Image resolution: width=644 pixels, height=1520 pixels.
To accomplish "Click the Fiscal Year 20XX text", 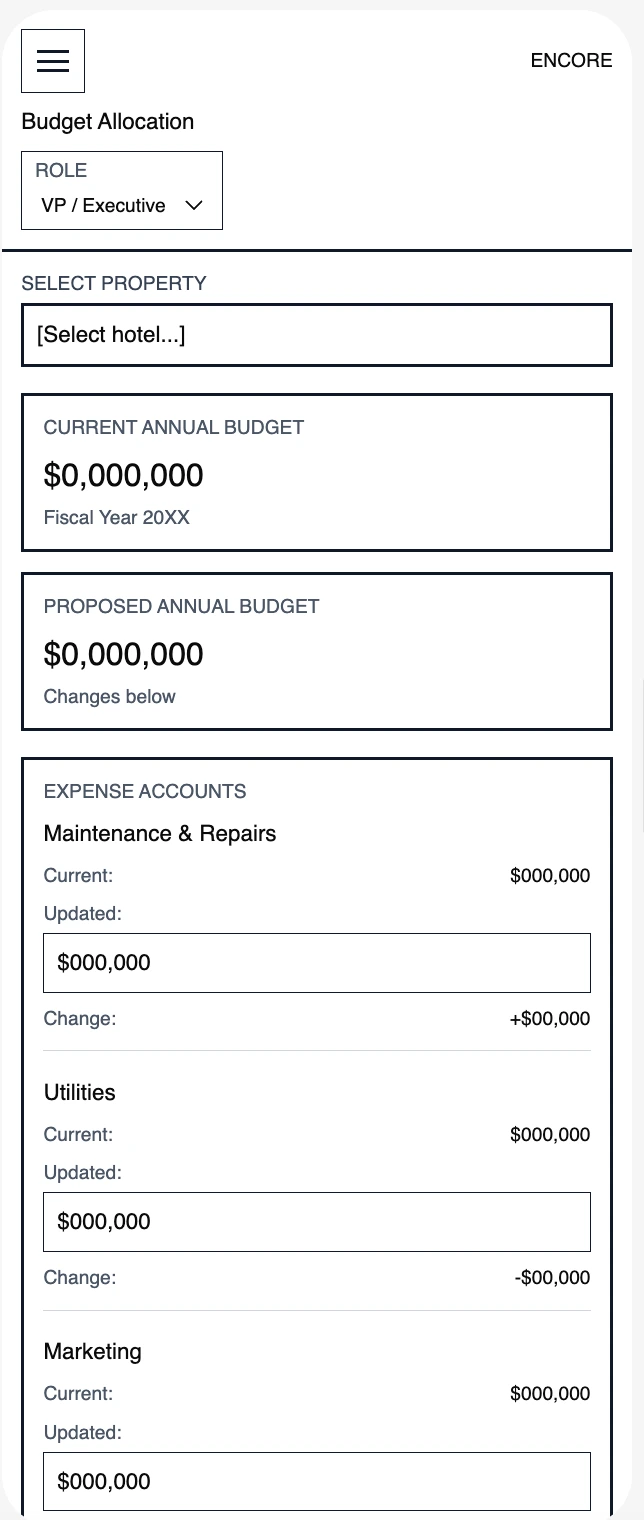I will [x=116, y=517].
